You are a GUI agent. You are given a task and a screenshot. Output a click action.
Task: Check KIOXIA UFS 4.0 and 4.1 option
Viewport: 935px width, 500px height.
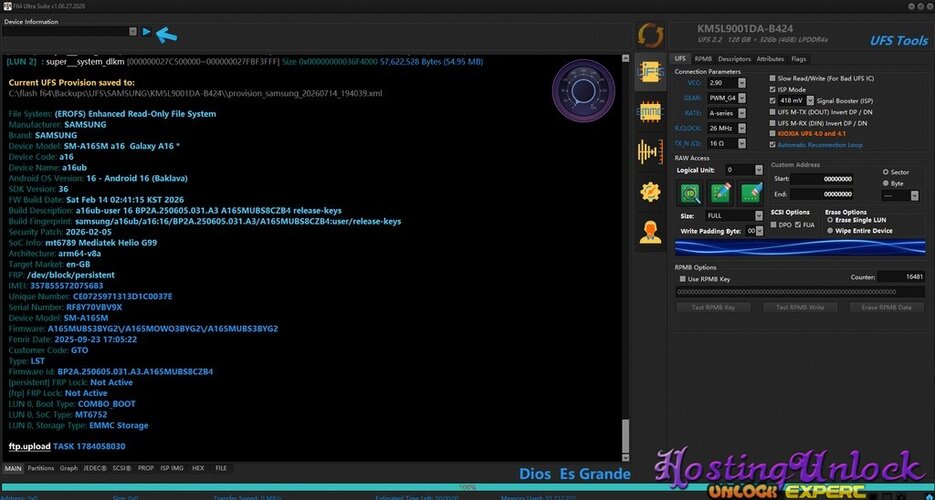click(x=773, y=133)
